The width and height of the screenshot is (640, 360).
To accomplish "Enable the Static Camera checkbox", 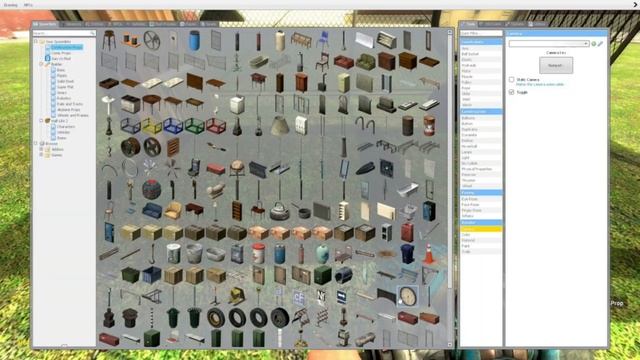I will (511, 80).
